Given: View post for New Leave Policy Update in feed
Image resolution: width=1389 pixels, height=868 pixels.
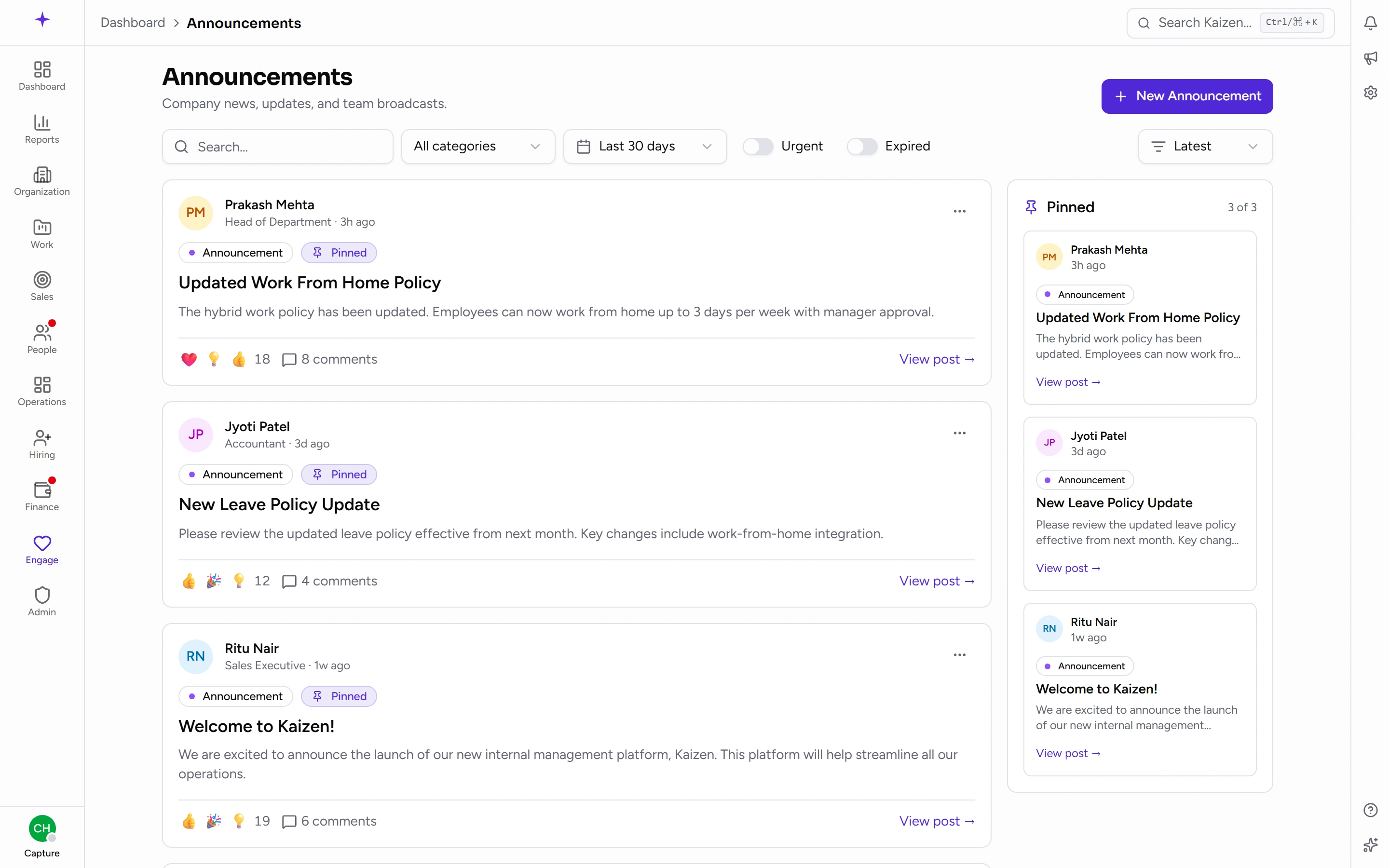Looking at the screenshot, I should pyautogui.click(x=937, y=581).
